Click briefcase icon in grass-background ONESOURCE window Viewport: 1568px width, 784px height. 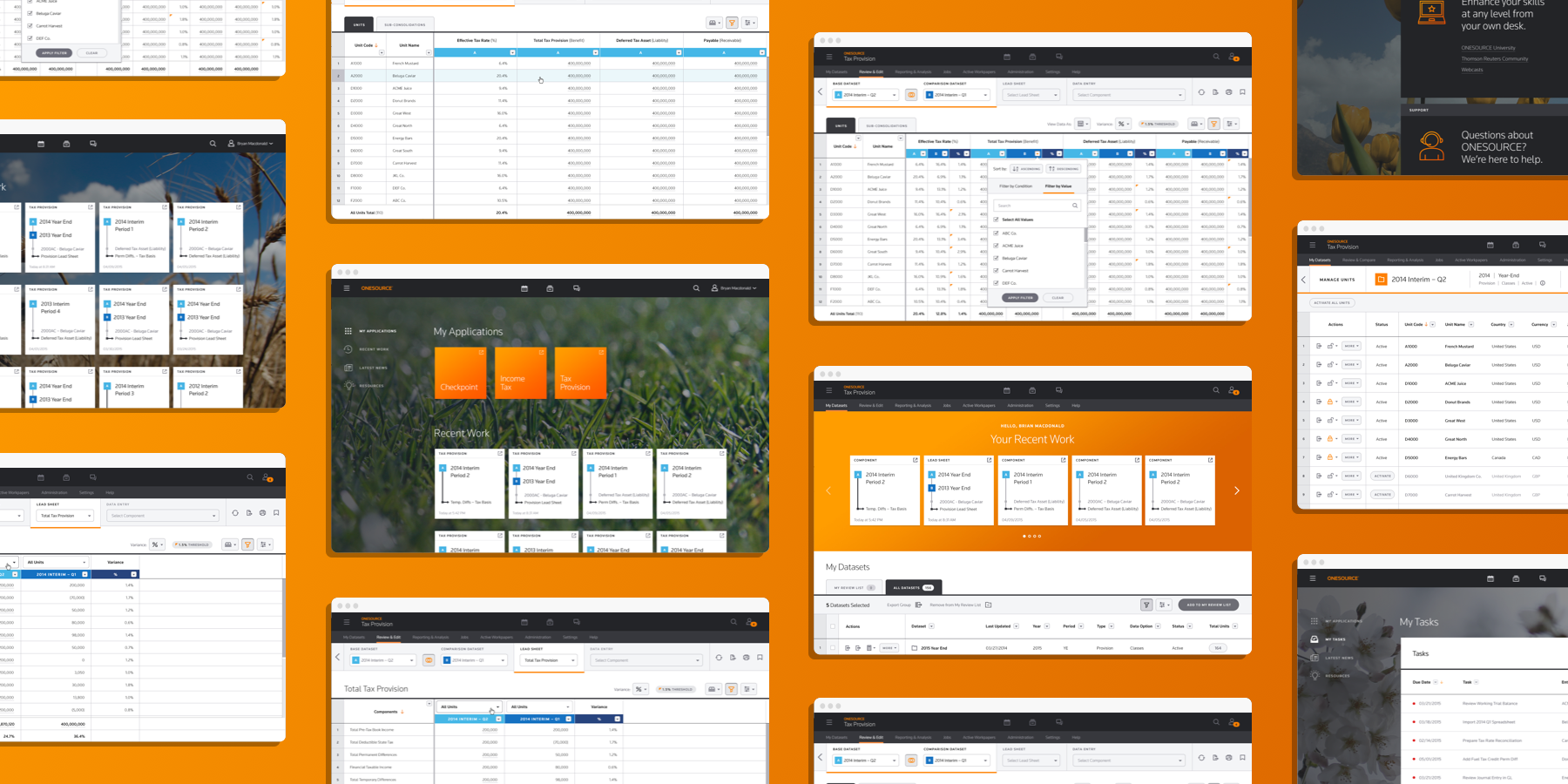click(550, 287)
